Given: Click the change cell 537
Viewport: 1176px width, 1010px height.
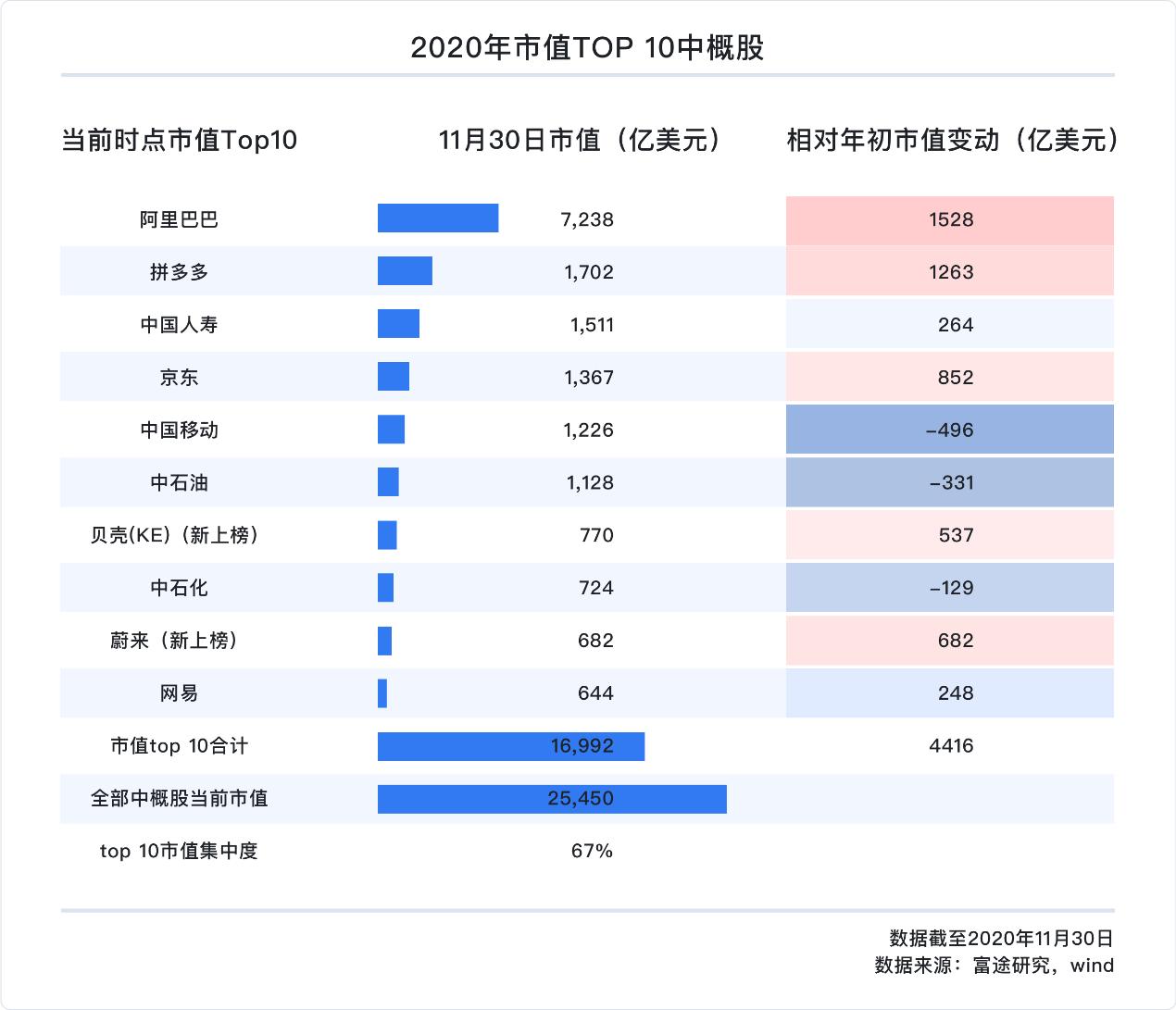Looking at the screenshot, I should [x=950, y=535].
